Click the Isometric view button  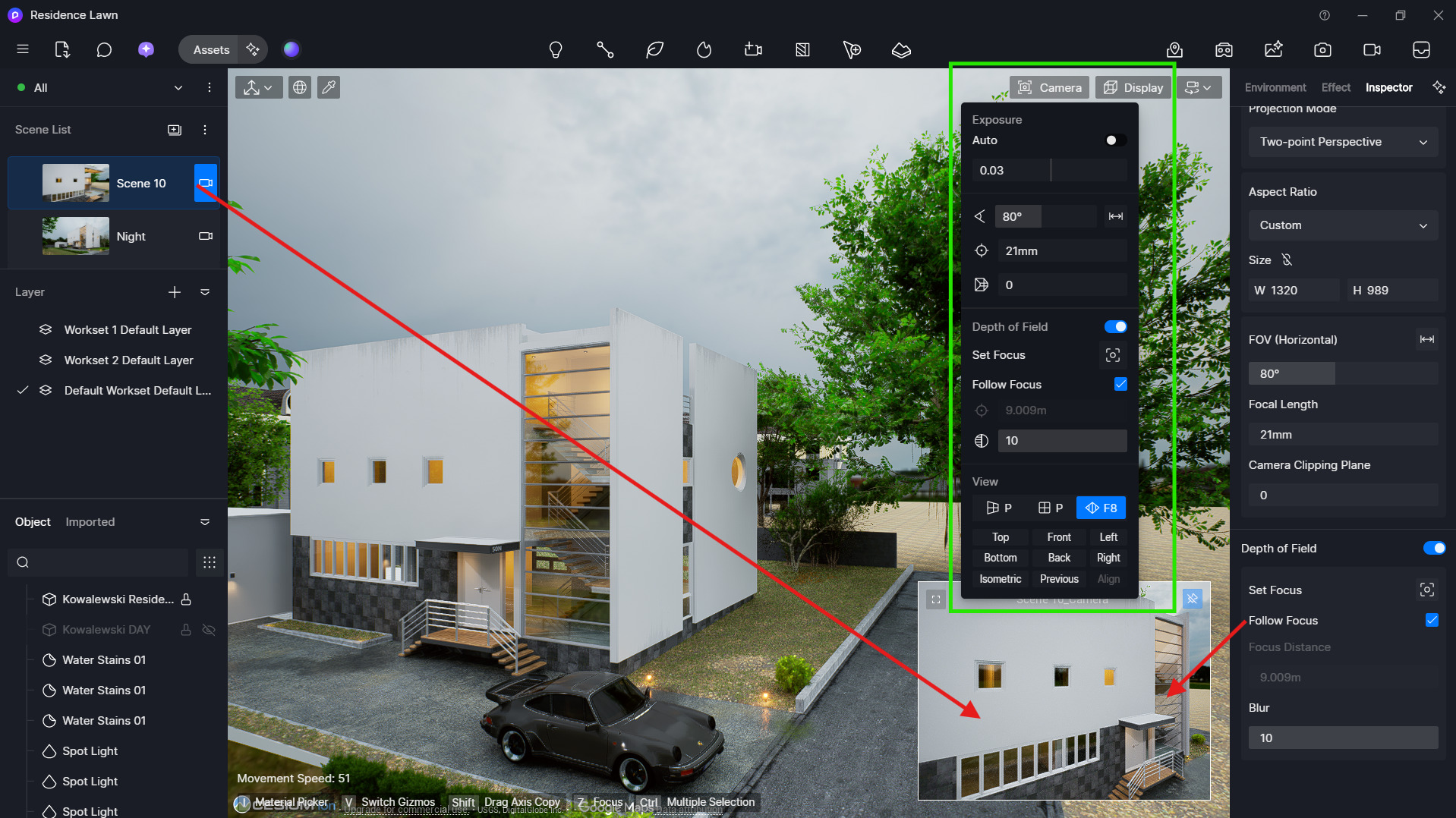pos(1000,579)
